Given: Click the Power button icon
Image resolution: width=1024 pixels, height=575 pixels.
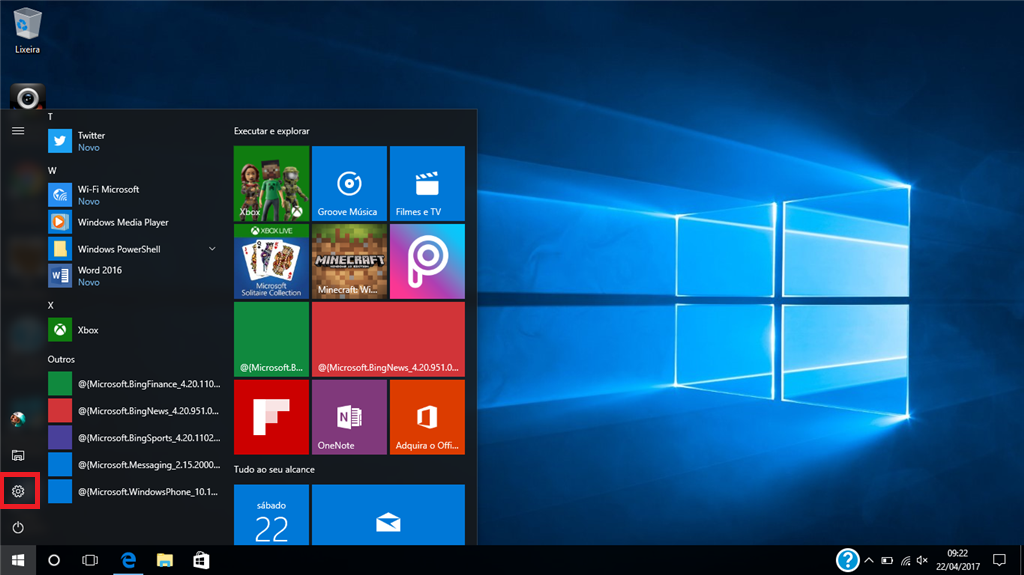Looking at the screenshot, I should click(18, 527).
